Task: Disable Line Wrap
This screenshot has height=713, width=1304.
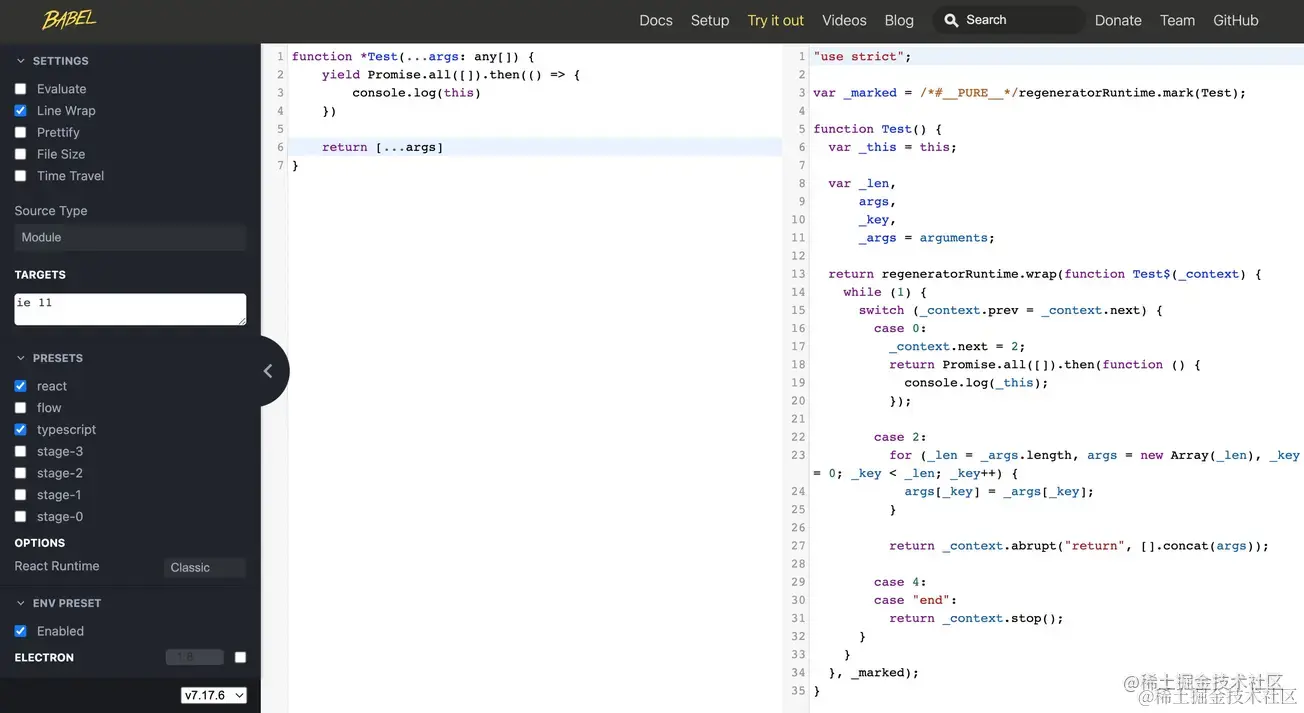Action: click(x=20, y=110)
